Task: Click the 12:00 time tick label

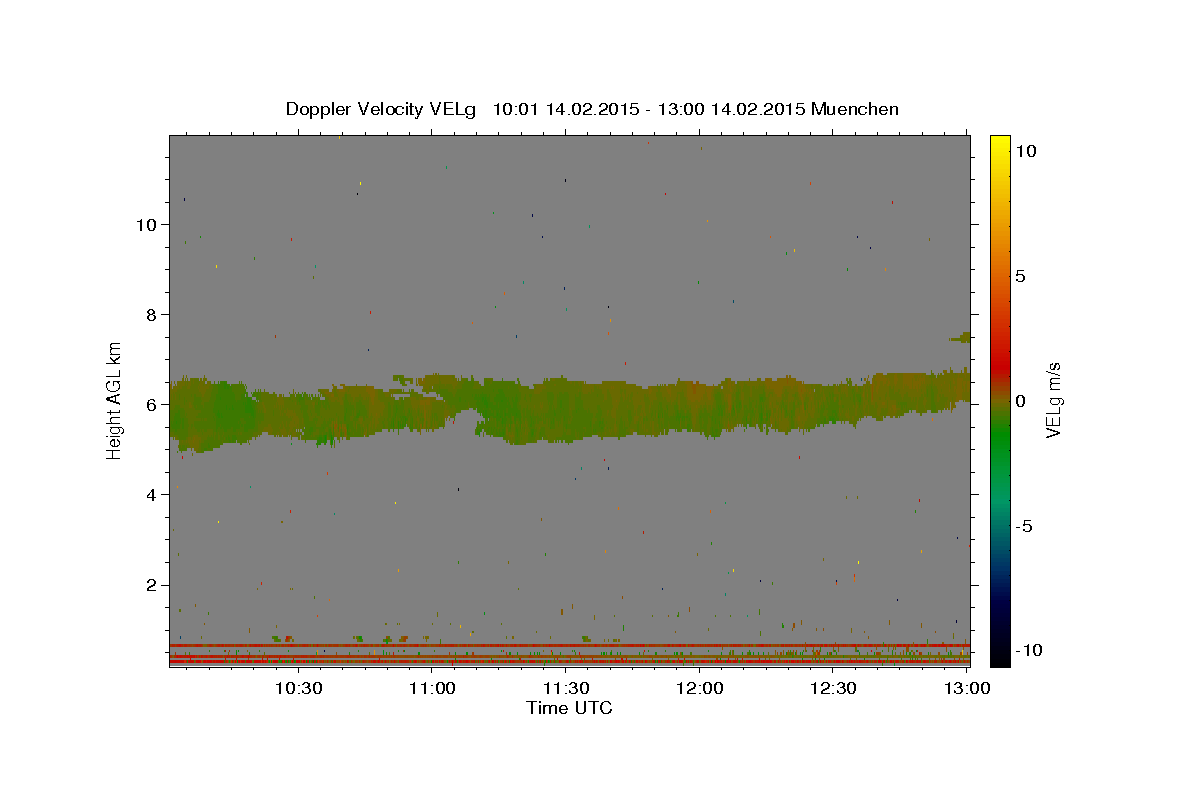Action: (700, 688)
